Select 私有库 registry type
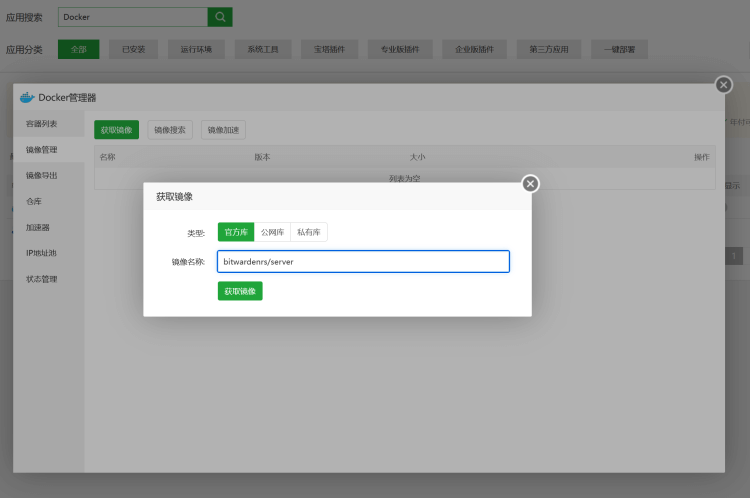 [309, 232]
